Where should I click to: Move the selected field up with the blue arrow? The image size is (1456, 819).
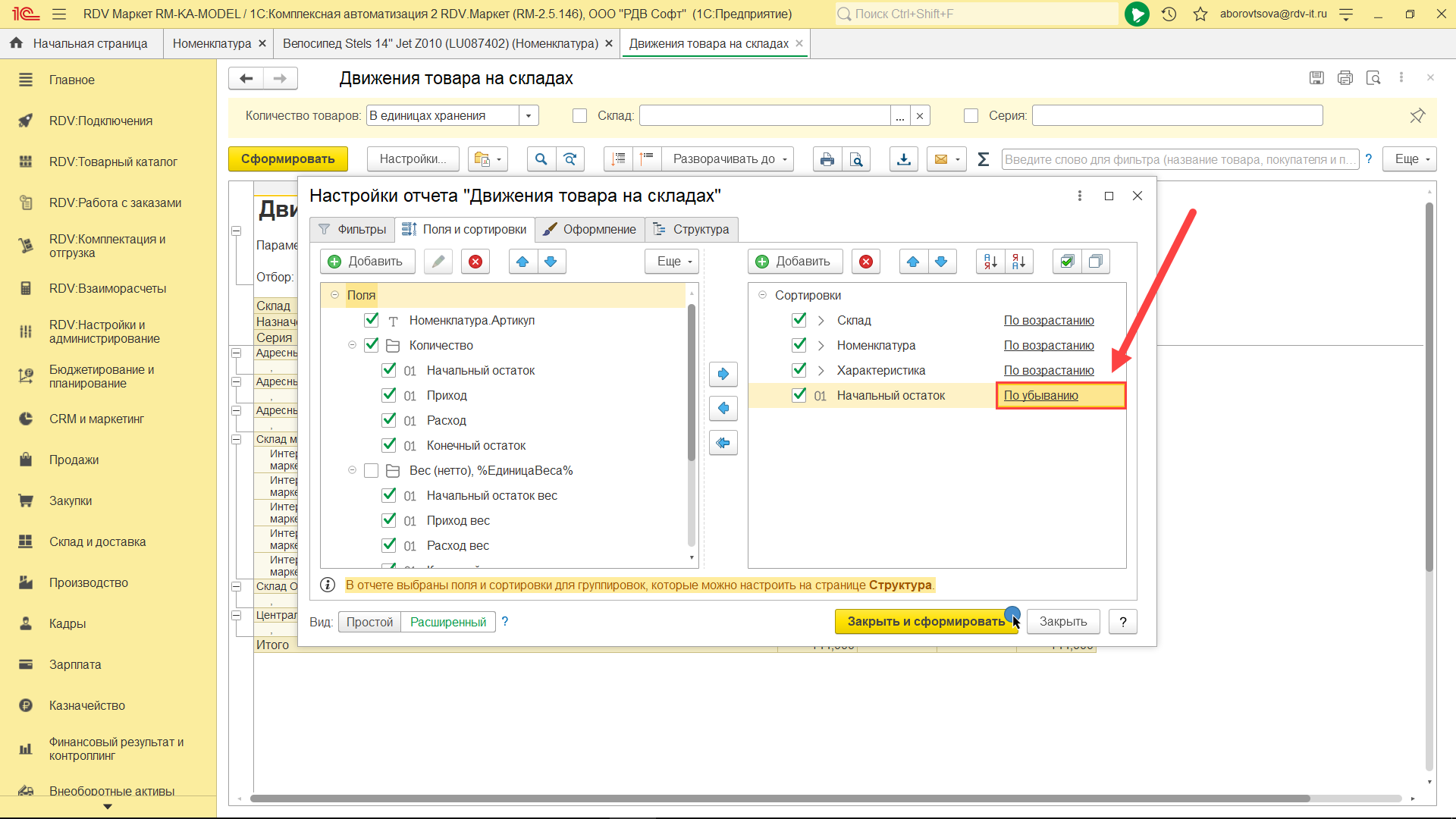click(522, 262)
